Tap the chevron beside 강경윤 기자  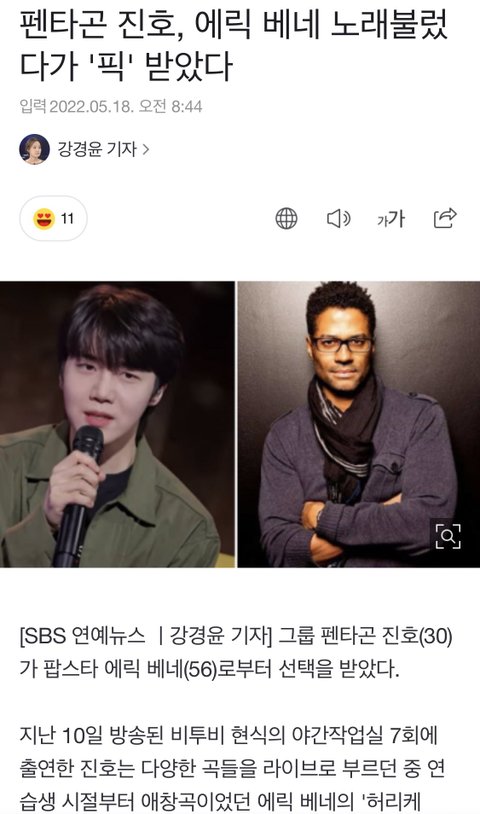click(x=146, y=150)
